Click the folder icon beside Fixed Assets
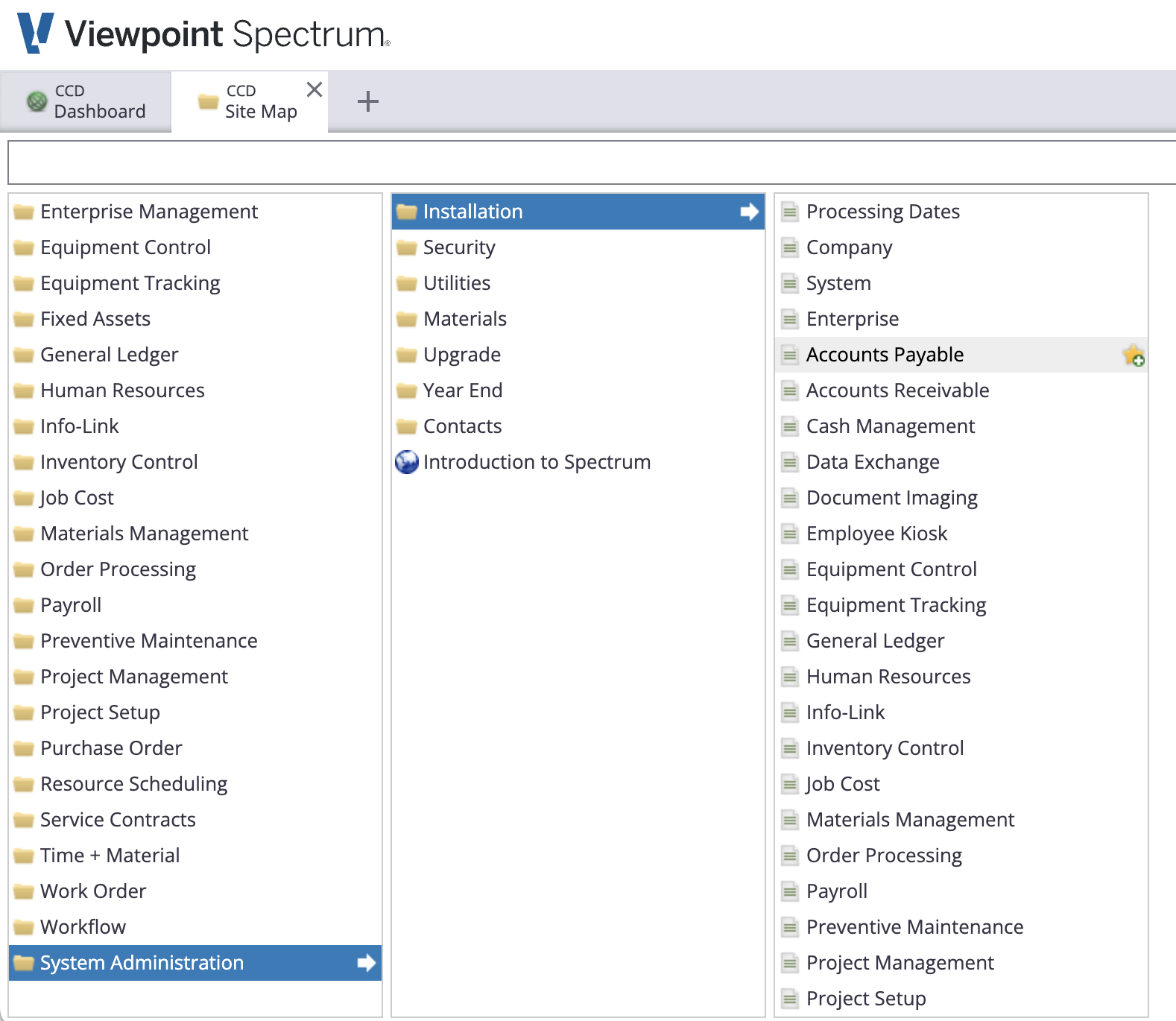 click(24, 319)
